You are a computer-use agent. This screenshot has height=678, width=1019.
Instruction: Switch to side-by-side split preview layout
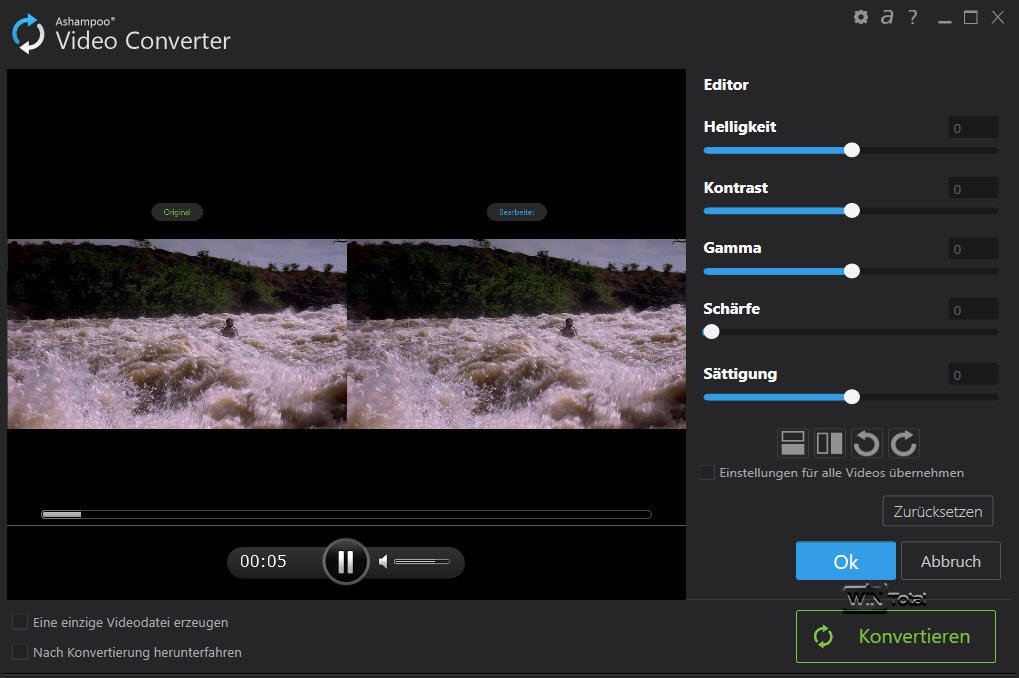(829, 443)
